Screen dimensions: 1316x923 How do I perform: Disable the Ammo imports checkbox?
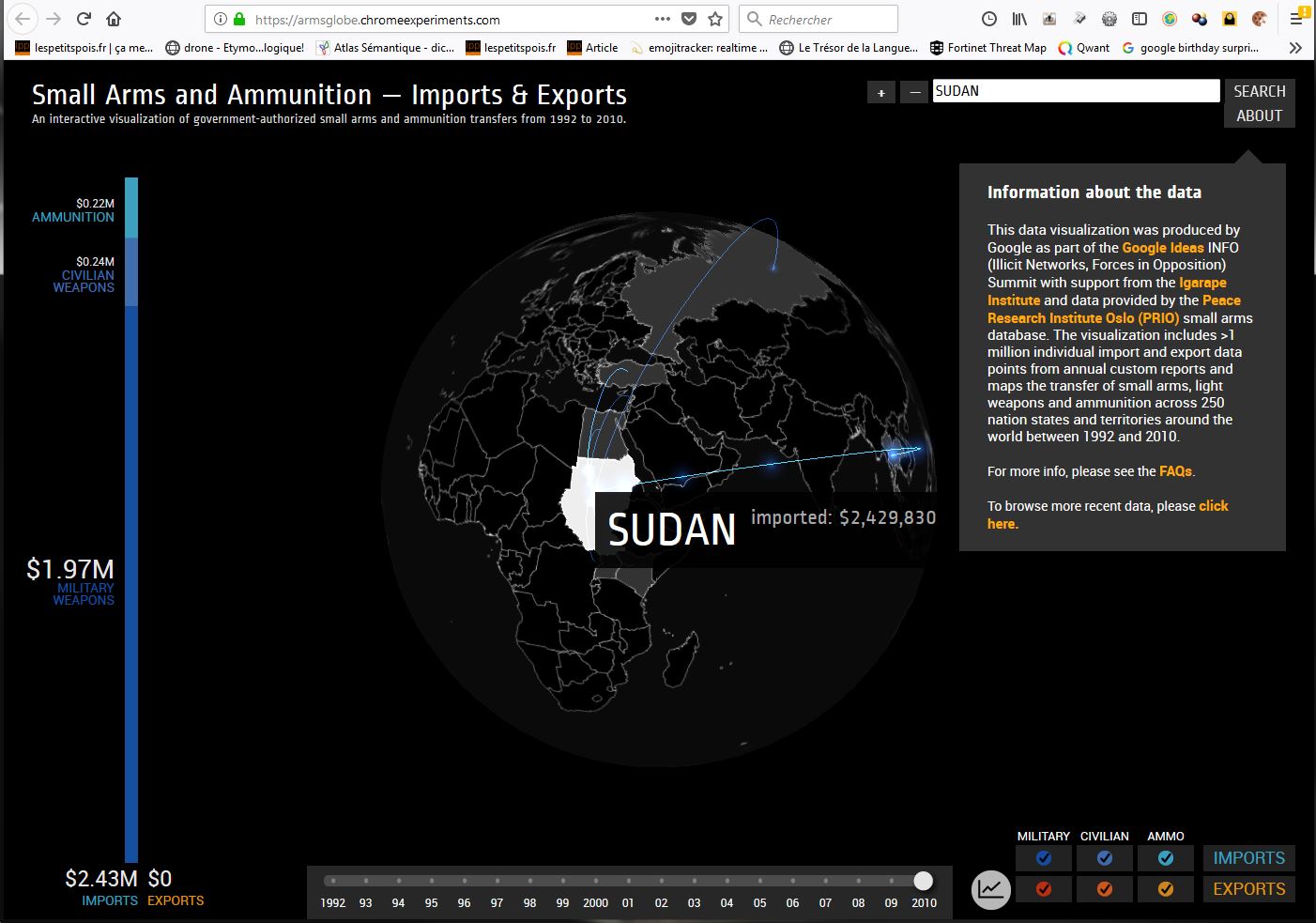click(x=1165, y=858)
